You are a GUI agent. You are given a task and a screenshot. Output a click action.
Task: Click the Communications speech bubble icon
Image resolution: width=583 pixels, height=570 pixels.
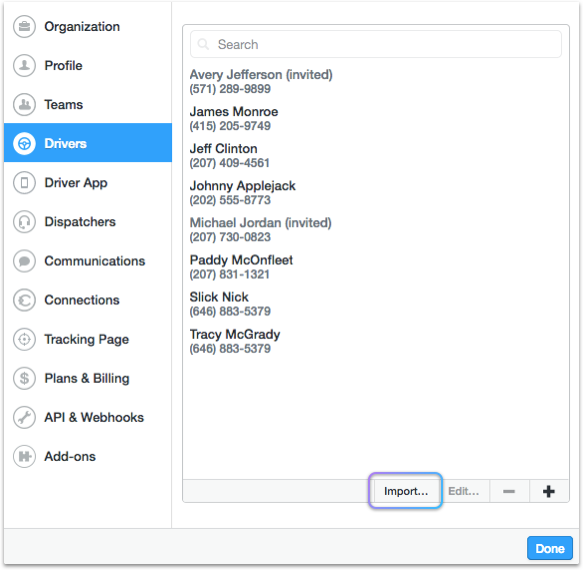click(x=24, y=261)
